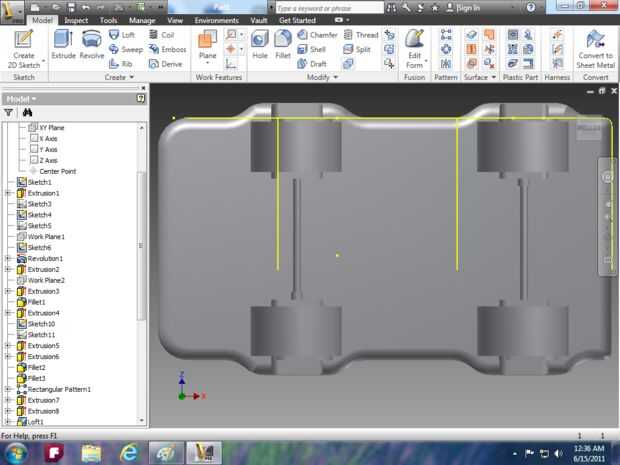Viewport: 620px width, 465px height.
Task: Choose the Loft tool
Action: tap(122, 35)
